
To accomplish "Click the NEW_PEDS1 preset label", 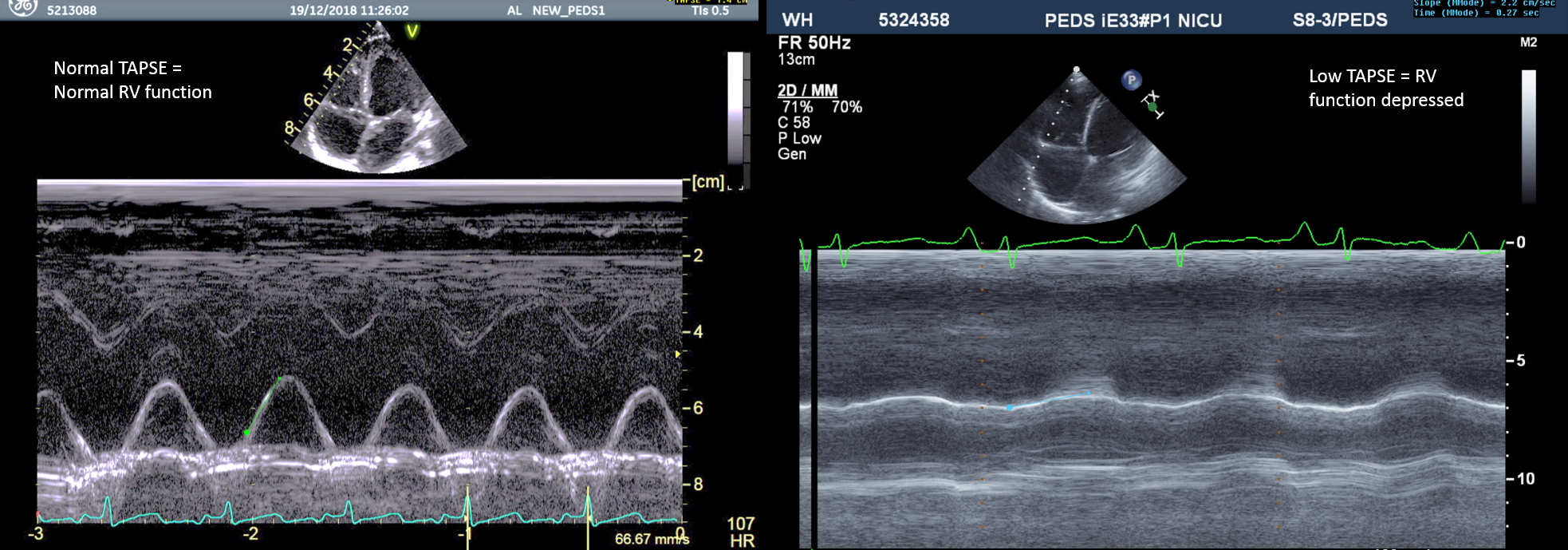I will tap(568, 10).
